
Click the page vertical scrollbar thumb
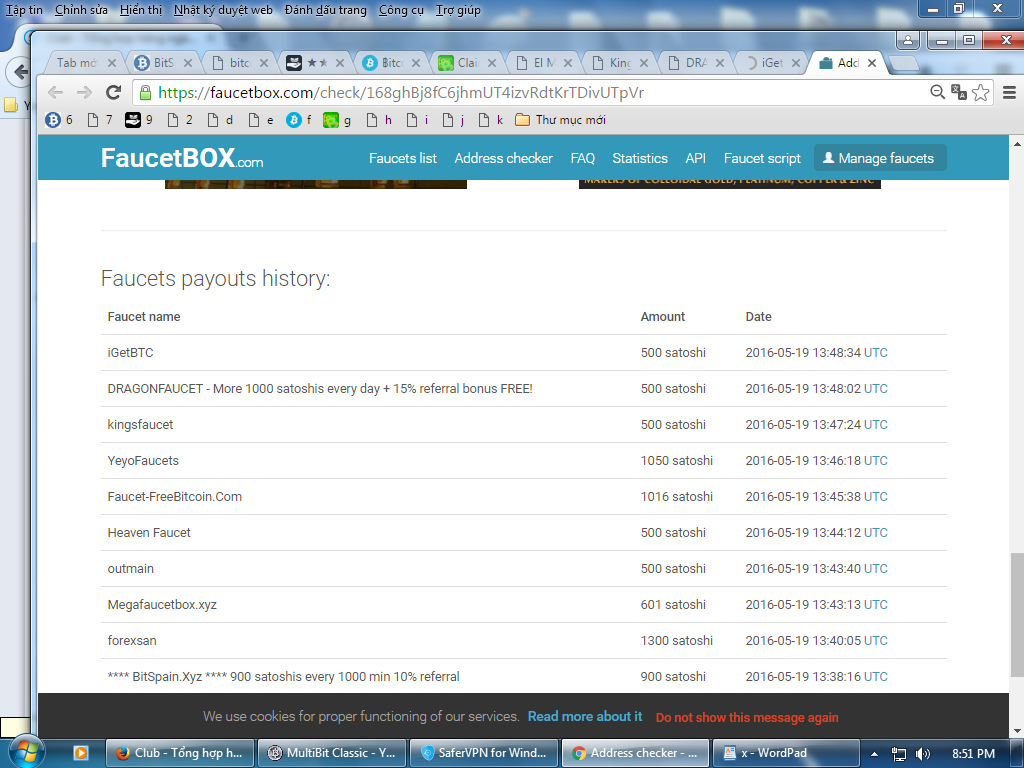coord(1016,615)
